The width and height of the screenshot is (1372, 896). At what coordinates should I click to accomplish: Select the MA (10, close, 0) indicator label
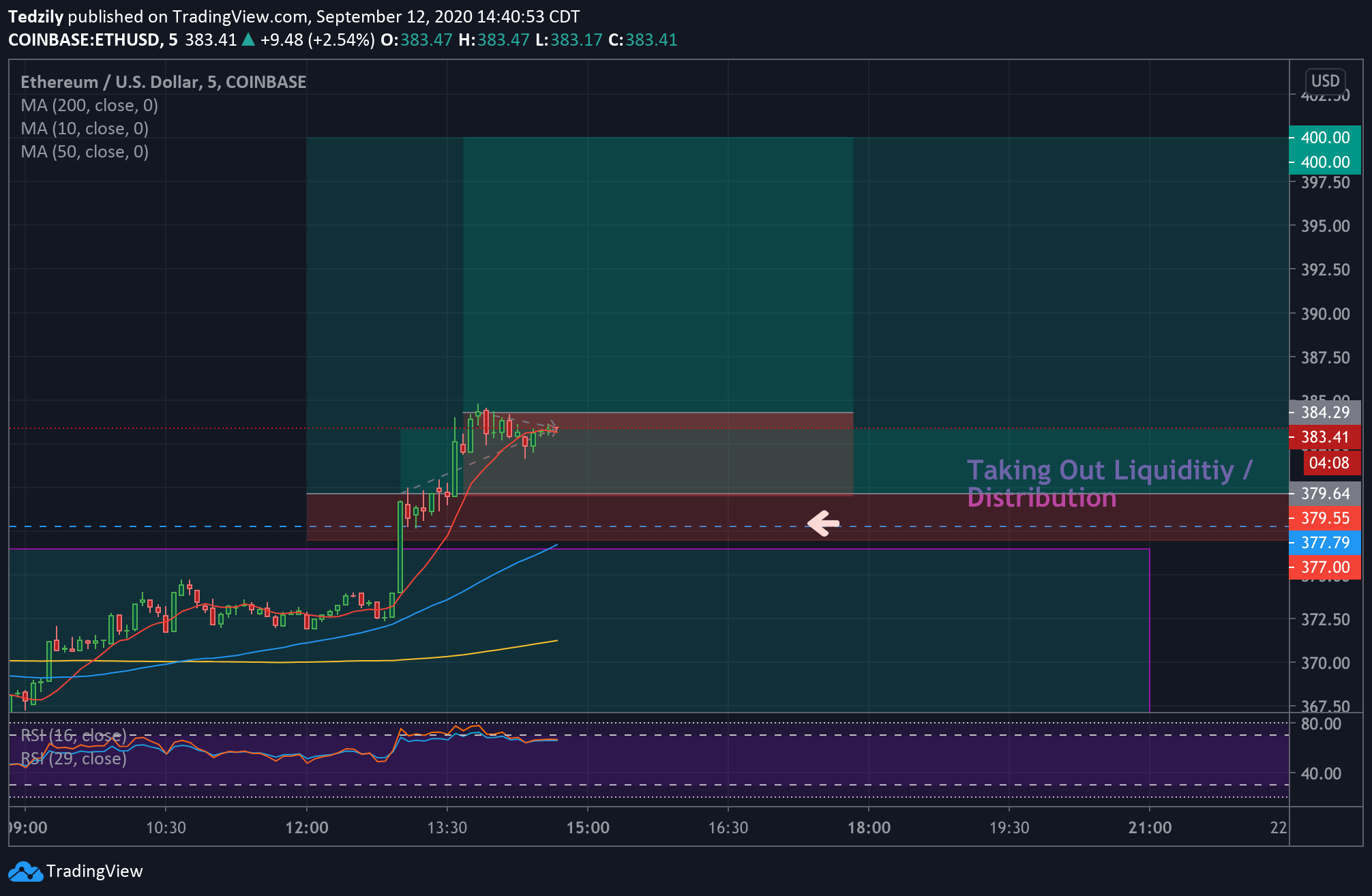pyautogui.click(x=85, y=129)
